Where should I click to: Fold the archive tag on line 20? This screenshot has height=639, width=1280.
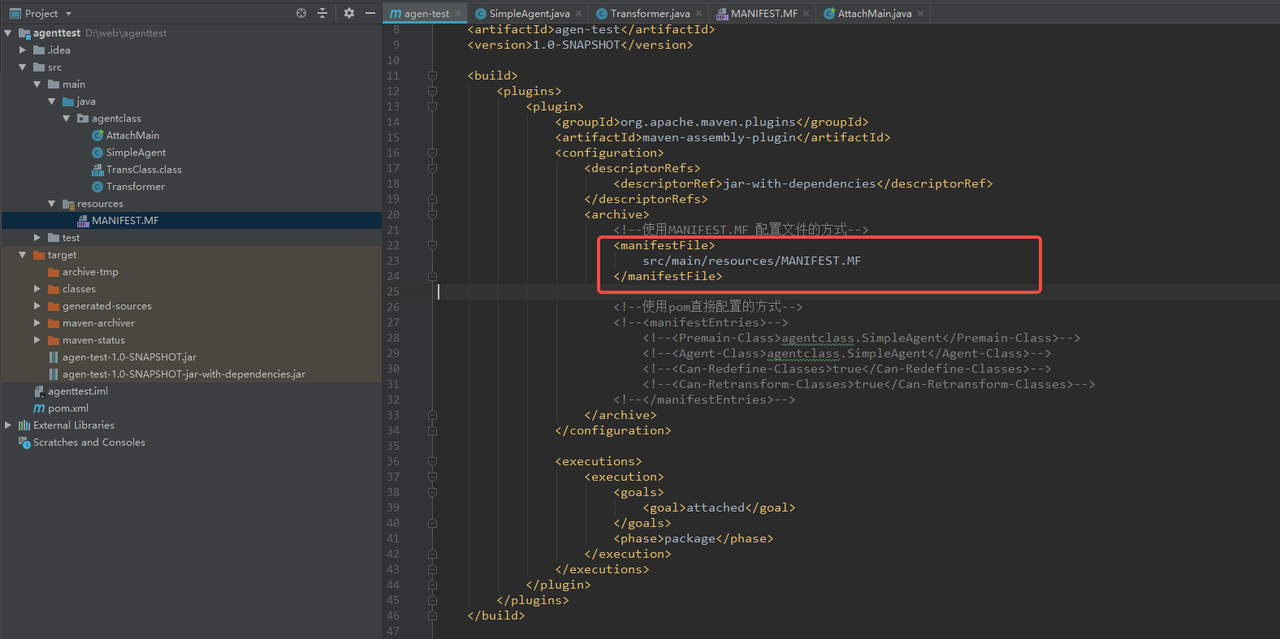pyautogui.click(x=432, y=214)
